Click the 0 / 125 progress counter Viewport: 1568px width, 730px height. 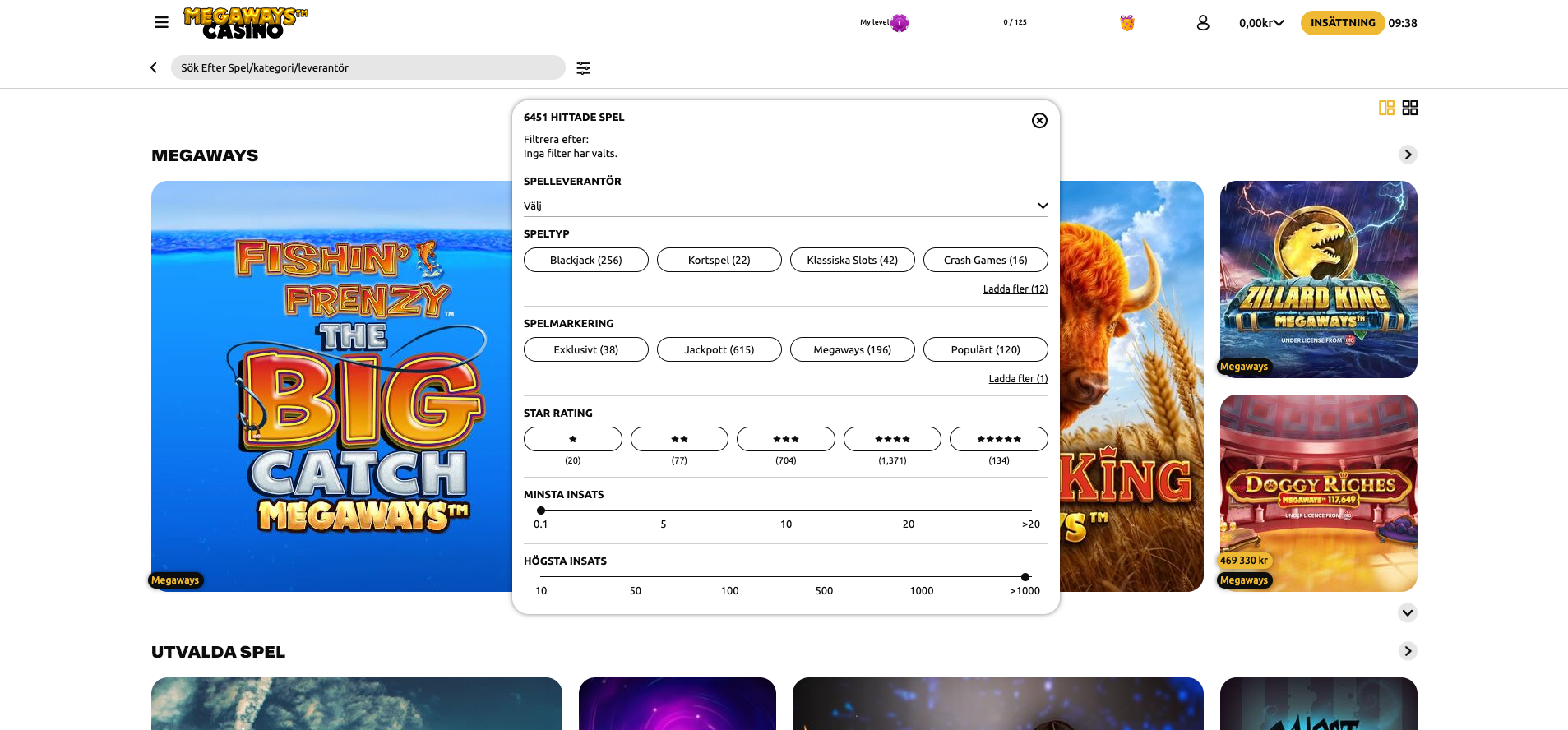1015,22
